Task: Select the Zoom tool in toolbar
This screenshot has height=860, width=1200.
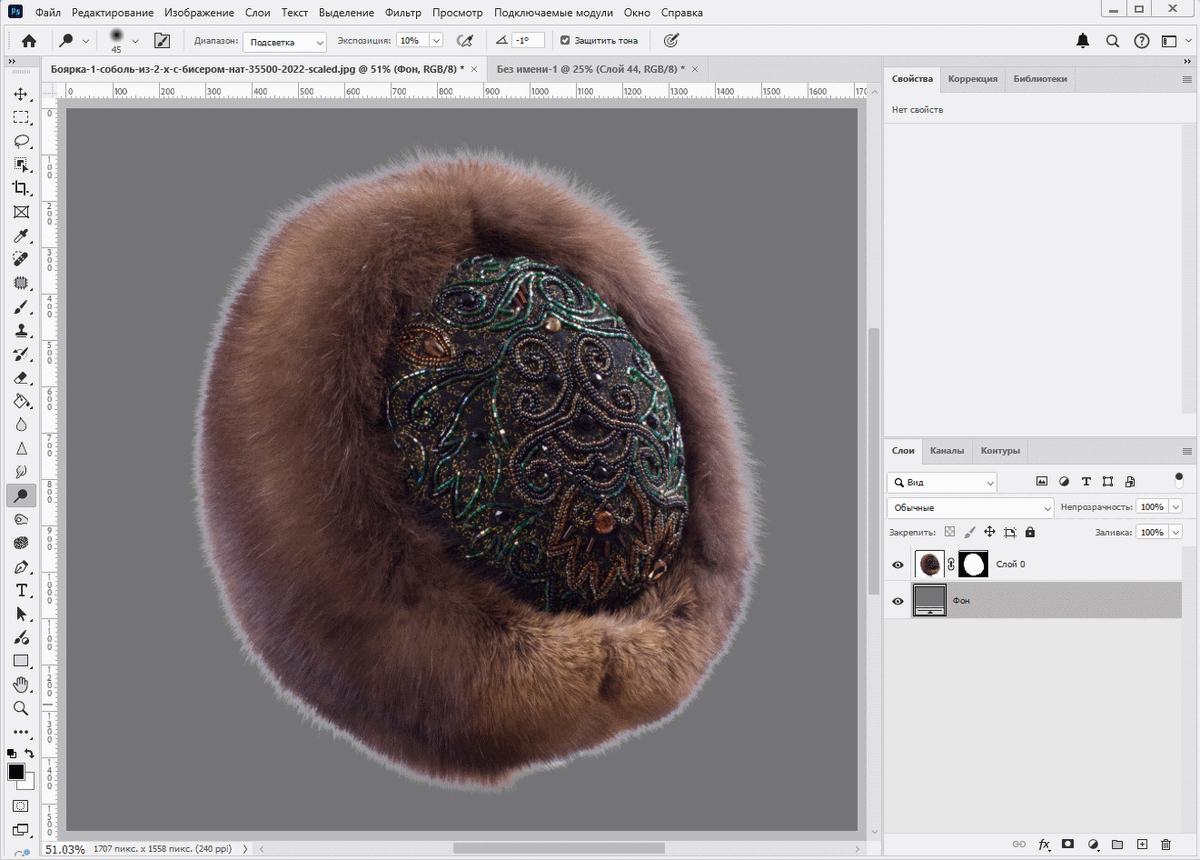Action: pos(21,708)
